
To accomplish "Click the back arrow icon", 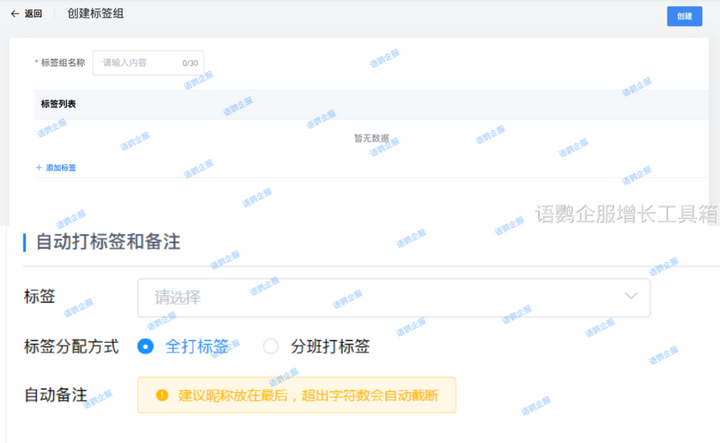I will (x=14, y=15).
